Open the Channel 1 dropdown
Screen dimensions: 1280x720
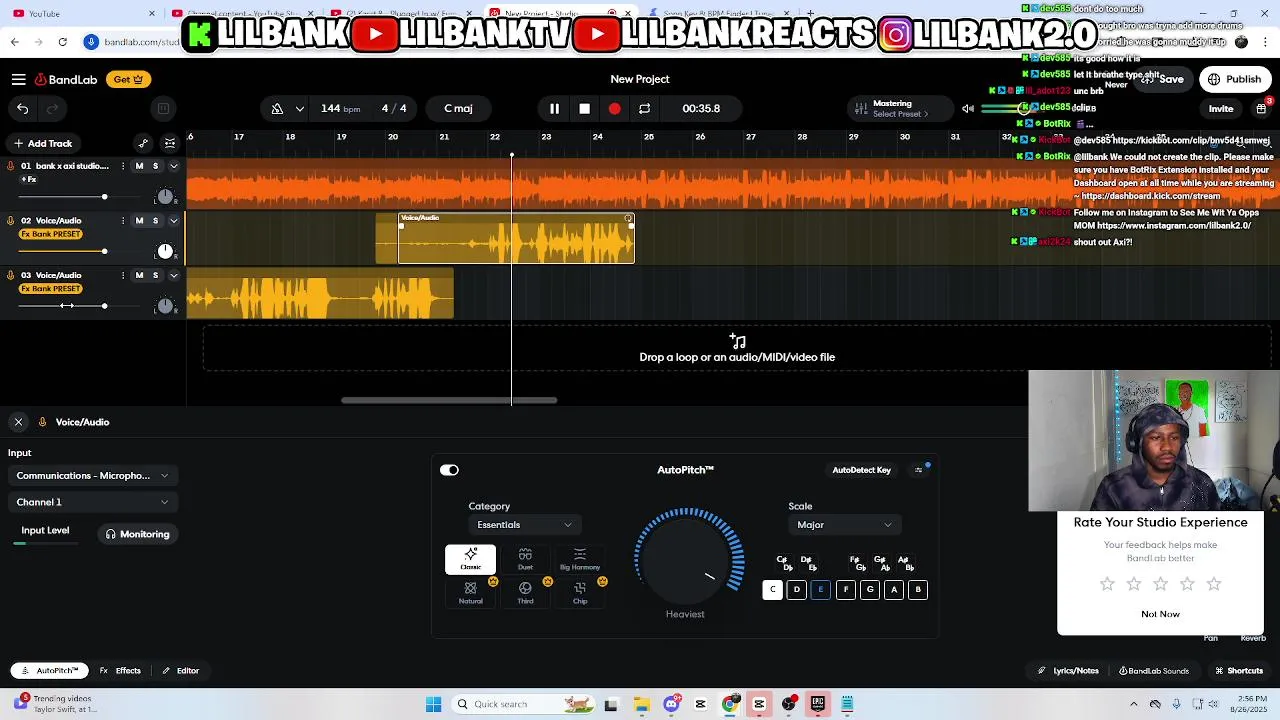tap(92, 502)
